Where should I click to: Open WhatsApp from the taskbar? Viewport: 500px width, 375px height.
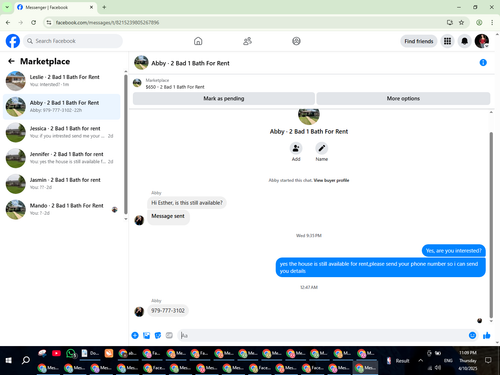click(x=71, y=353)
